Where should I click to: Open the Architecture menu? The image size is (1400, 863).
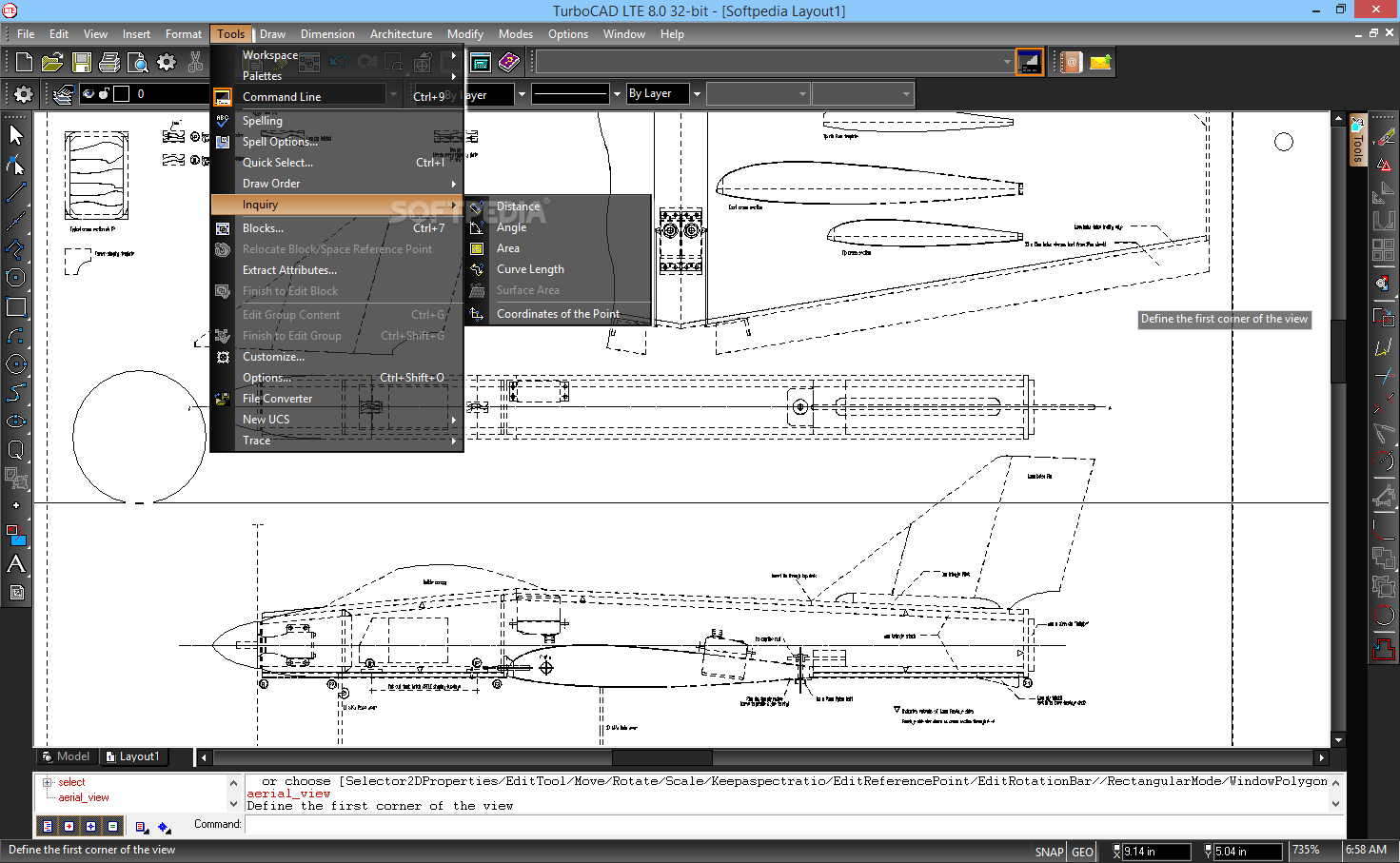click(x=401, y=34)
